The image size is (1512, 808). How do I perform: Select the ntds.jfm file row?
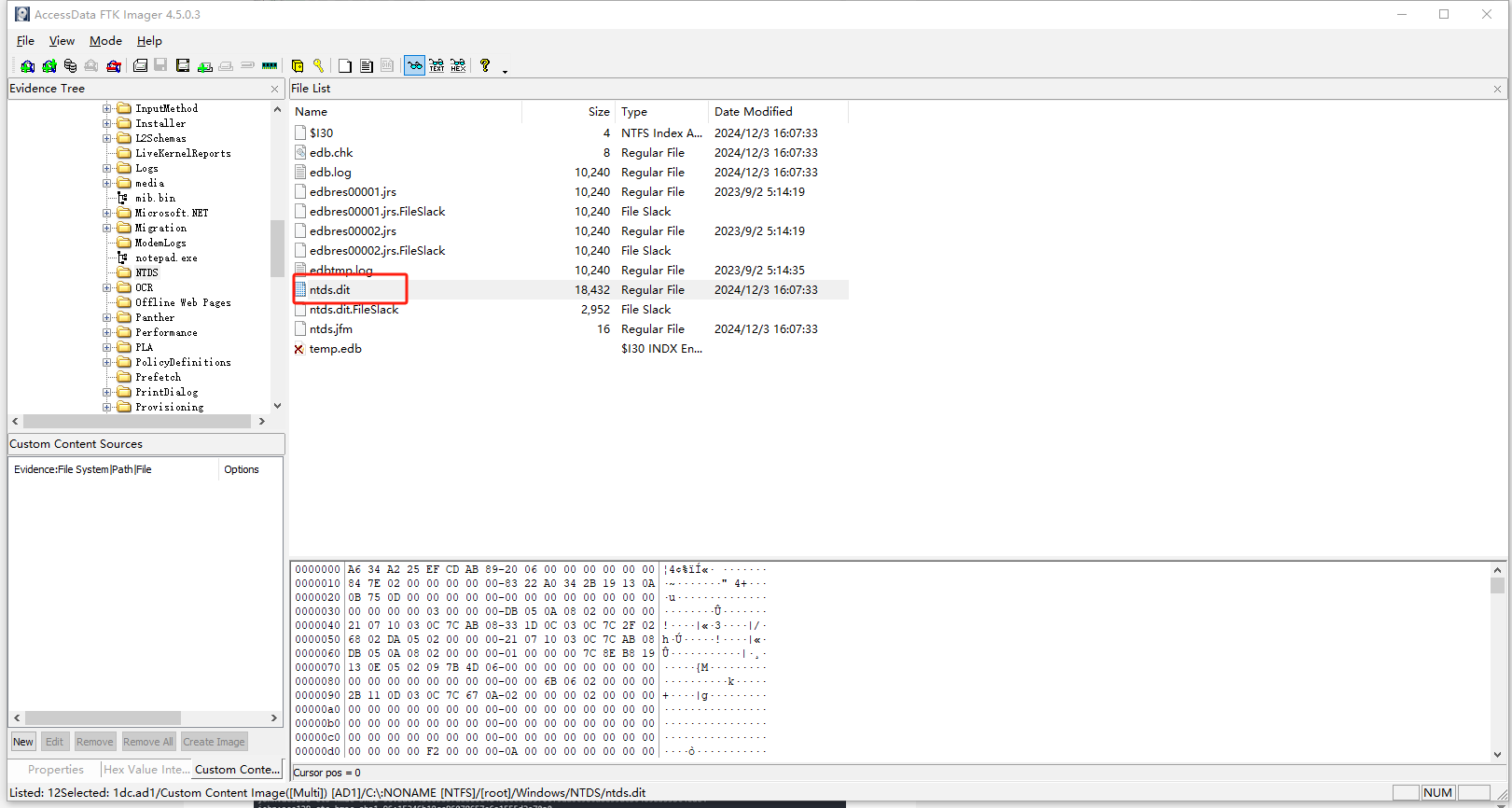pyautogui.click(x=569, y=329)
